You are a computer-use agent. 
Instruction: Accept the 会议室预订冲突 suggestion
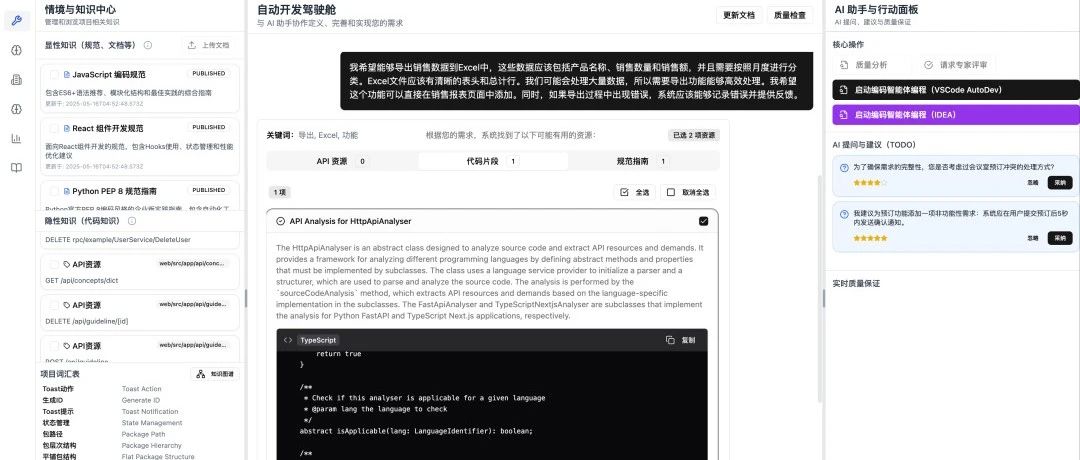(x=1059, y=182)
